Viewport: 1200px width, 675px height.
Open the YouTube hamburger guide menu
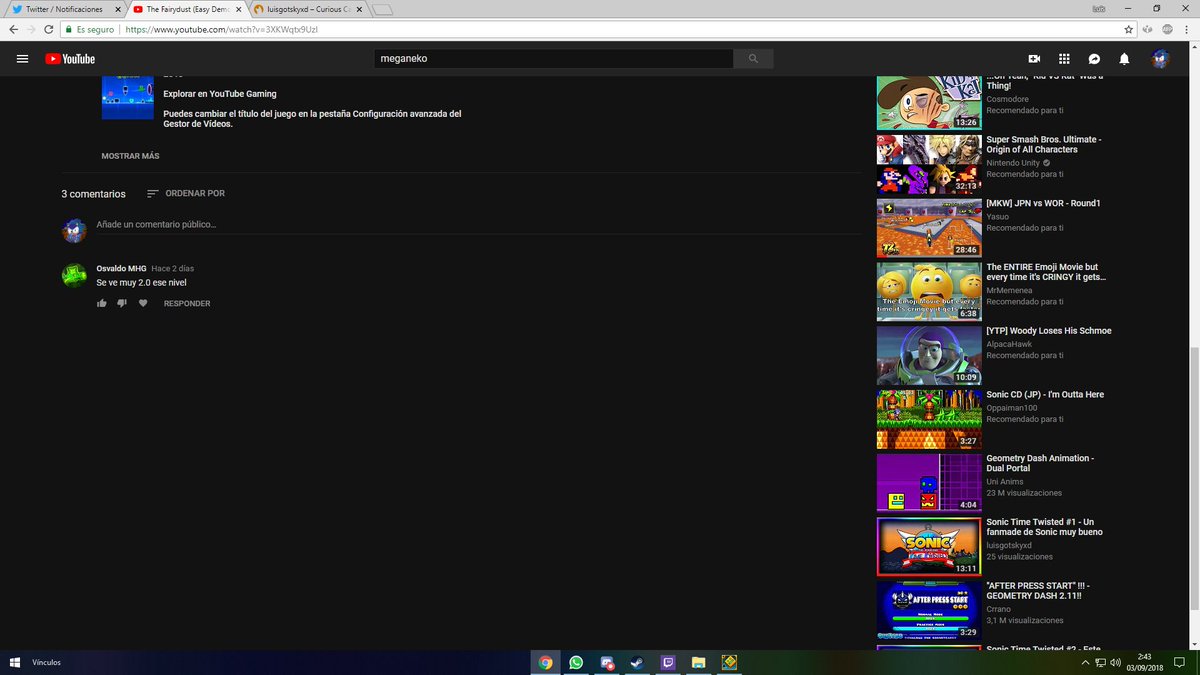click(22, 59)
